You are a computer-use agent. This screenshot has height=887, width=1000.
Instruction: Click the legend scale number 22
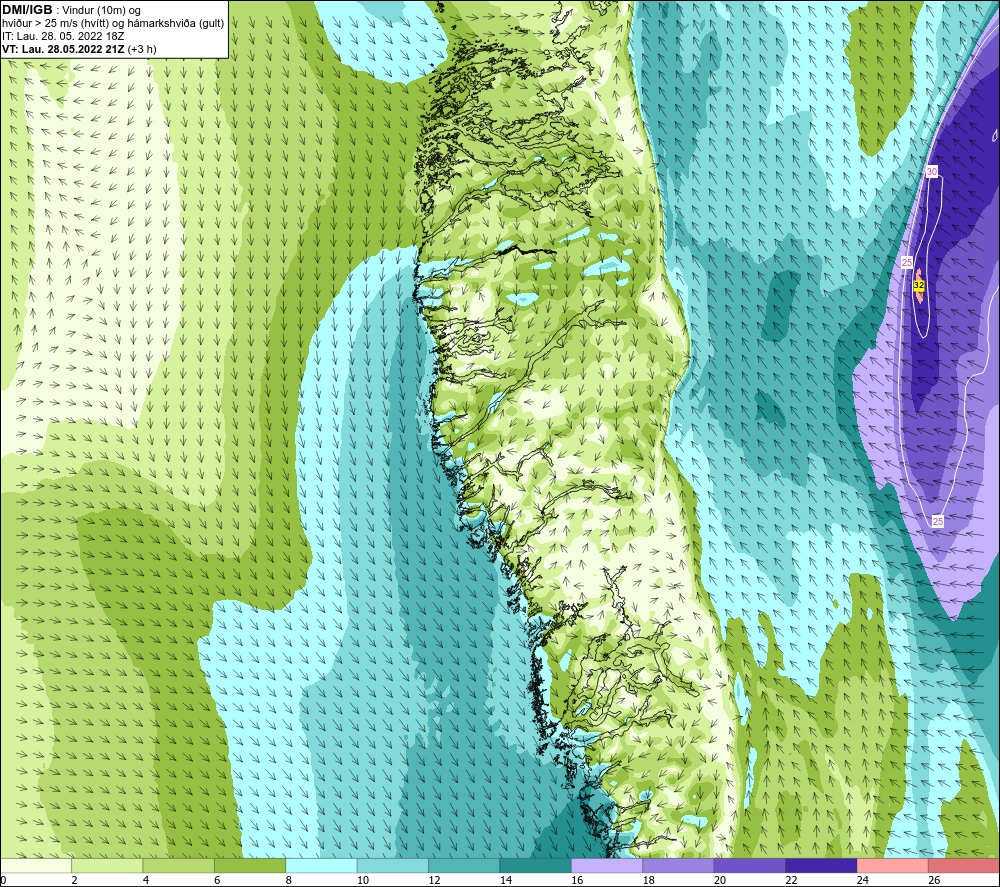tap(791, 880)
